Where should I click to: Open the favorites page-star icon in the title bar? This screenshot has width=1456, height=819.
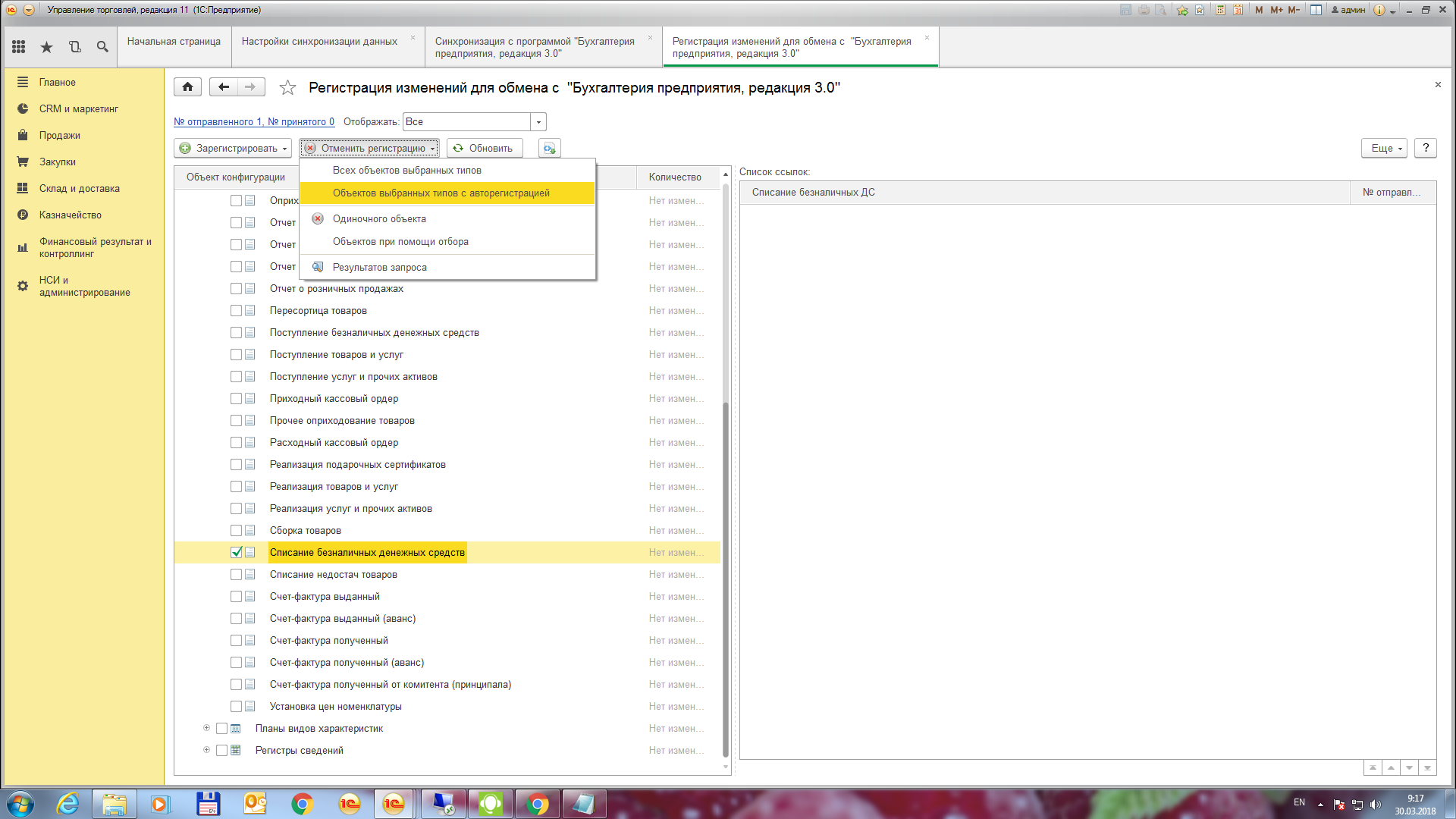(x=1200, y=10)
